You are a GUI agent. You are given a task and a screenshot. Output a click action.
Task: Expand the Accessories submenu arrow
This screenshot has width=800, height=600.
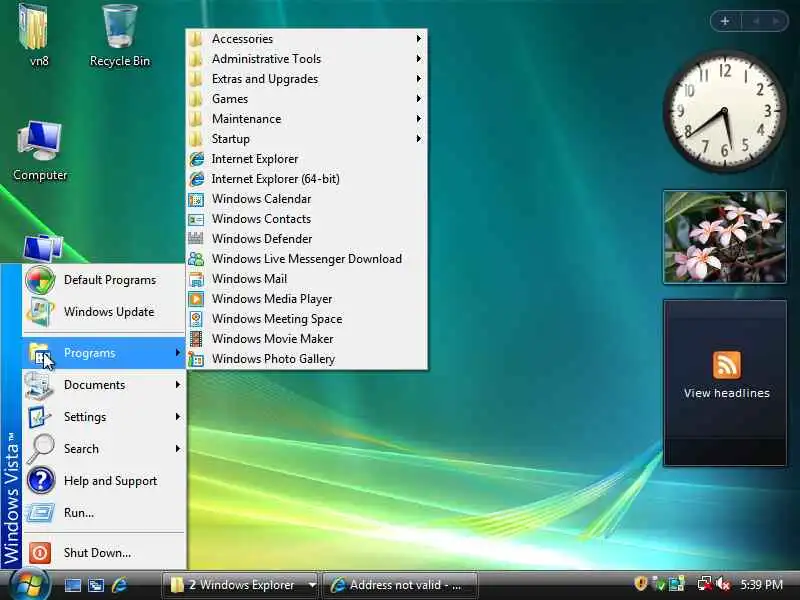click(x=418, y=39)
